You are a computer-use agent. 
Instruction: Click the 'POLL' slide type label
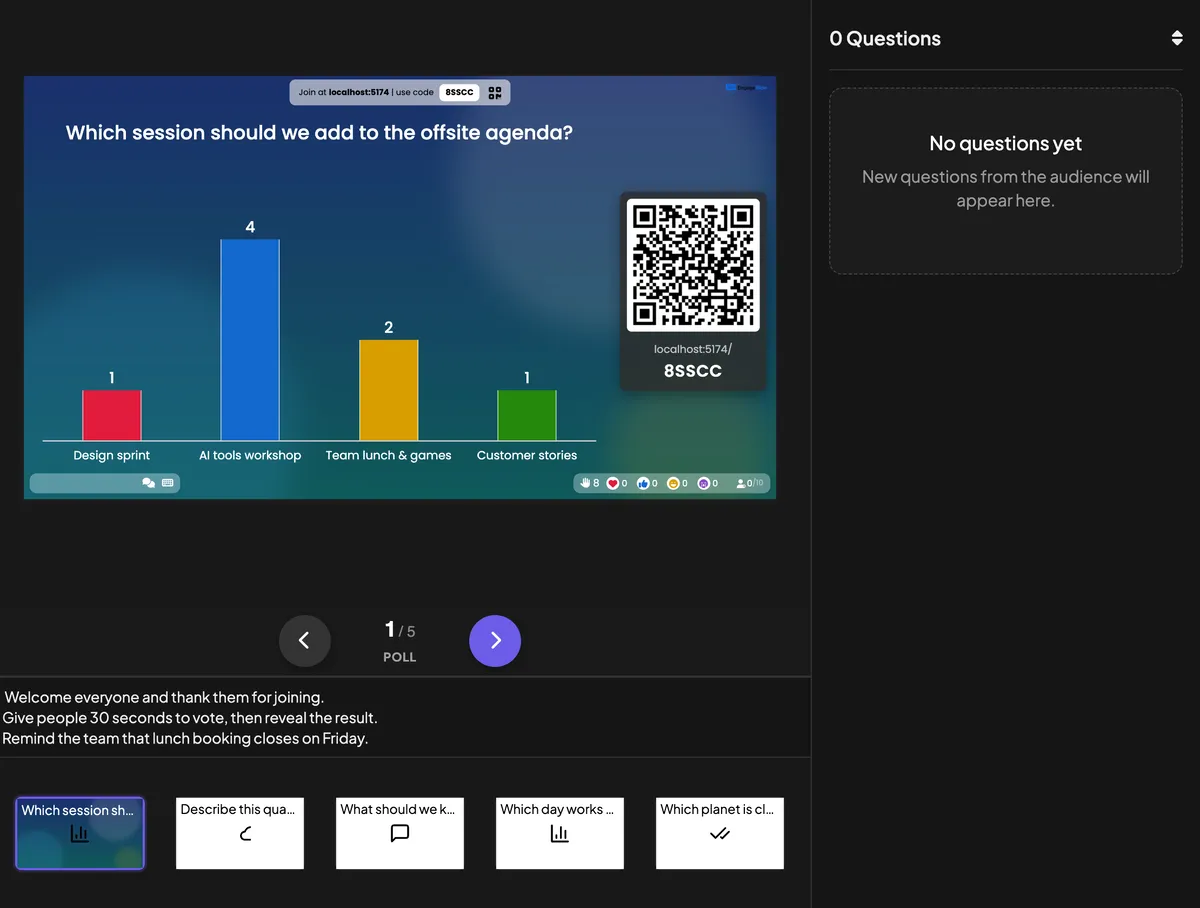pos(400,657)
